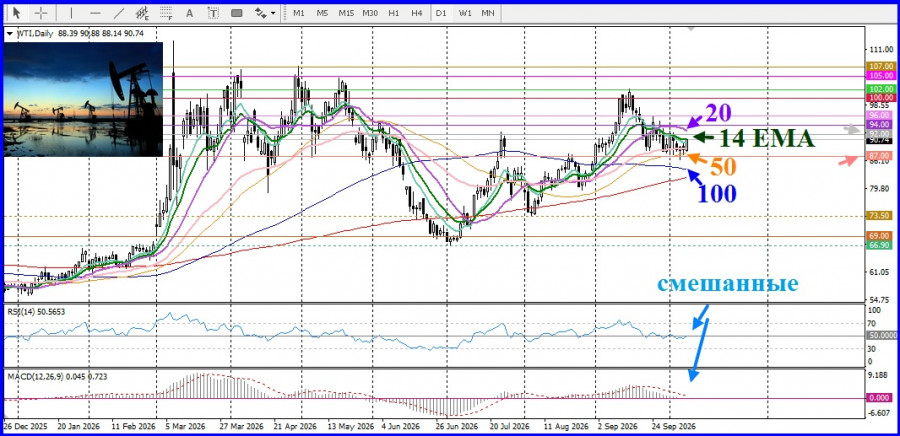The image size is (900, 436).
Task: Click the 111.00 price axis value
Action: 882,50
